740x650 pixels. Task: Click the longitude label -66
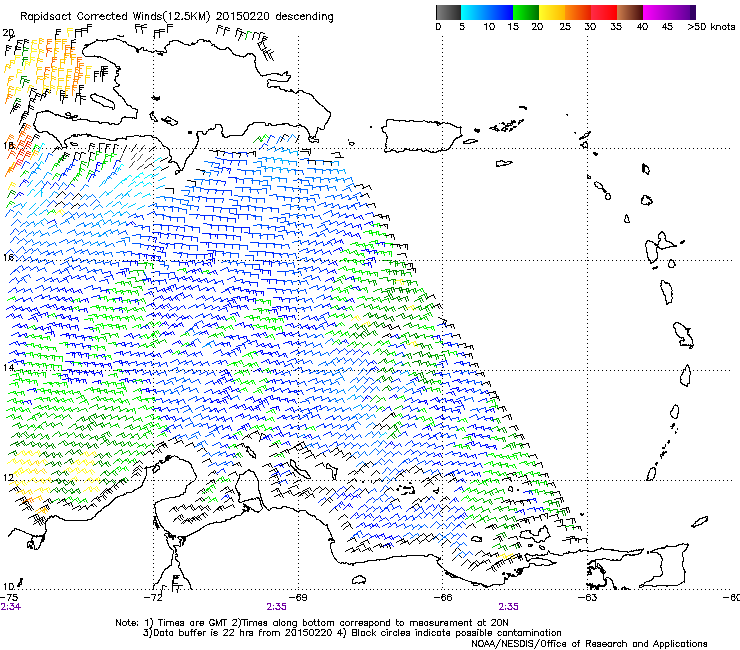click(x=443, y=598)
